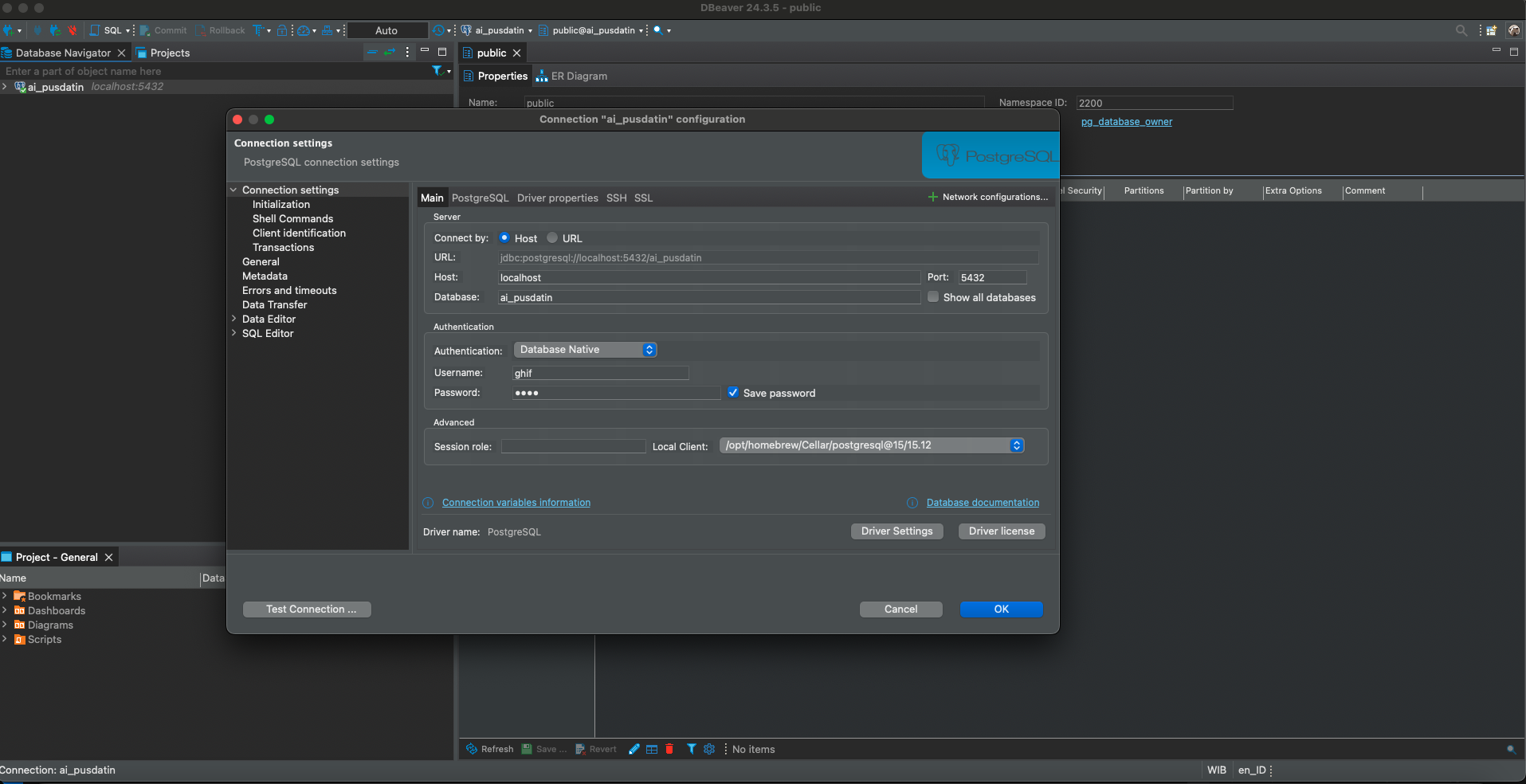Click the Link with Editor arrows icon
The height and width of the screenshot is (784, 1526).
point(390,53)
